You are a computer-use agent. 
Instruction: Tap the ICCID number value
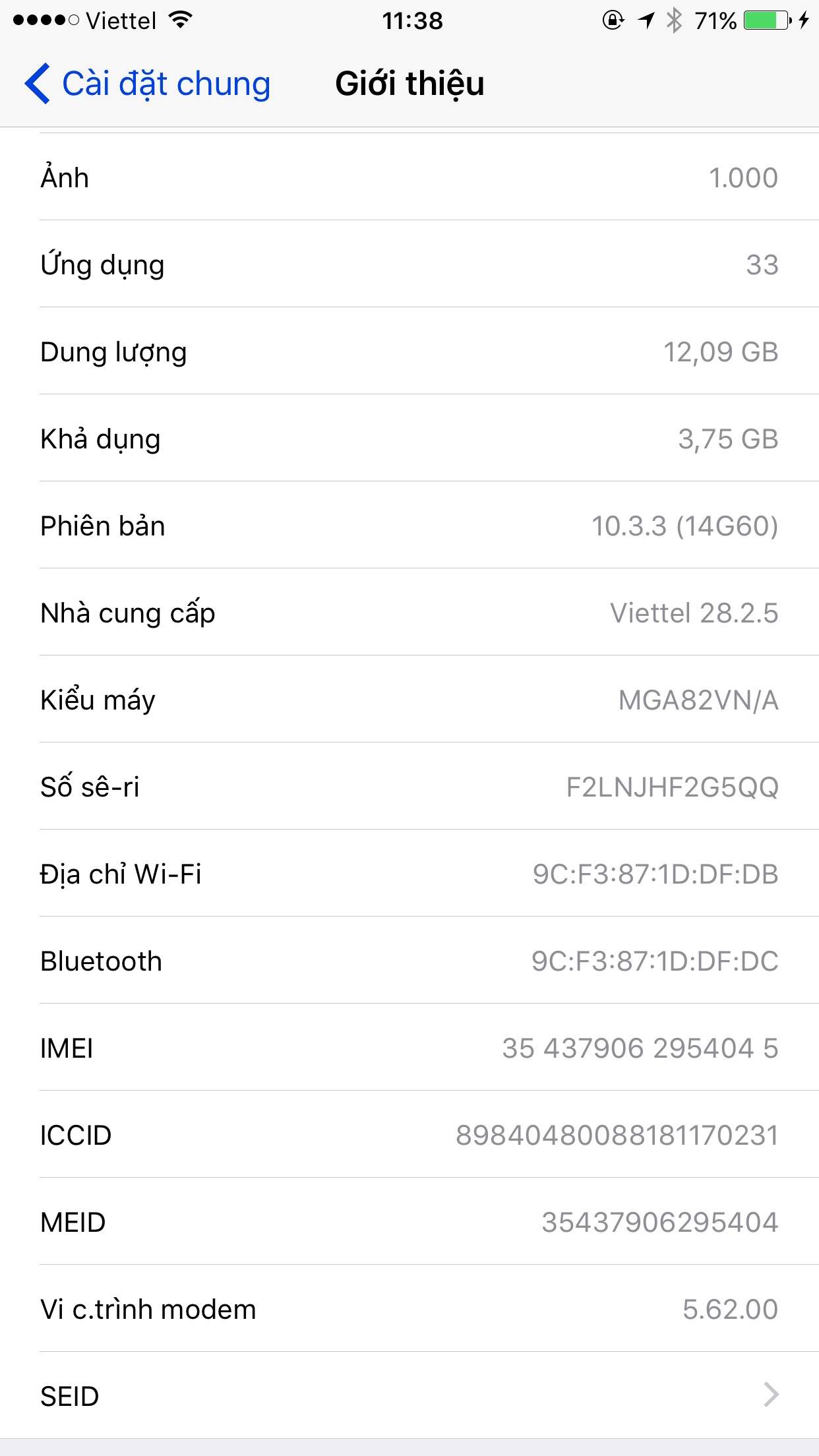(x=617, y=1135)
